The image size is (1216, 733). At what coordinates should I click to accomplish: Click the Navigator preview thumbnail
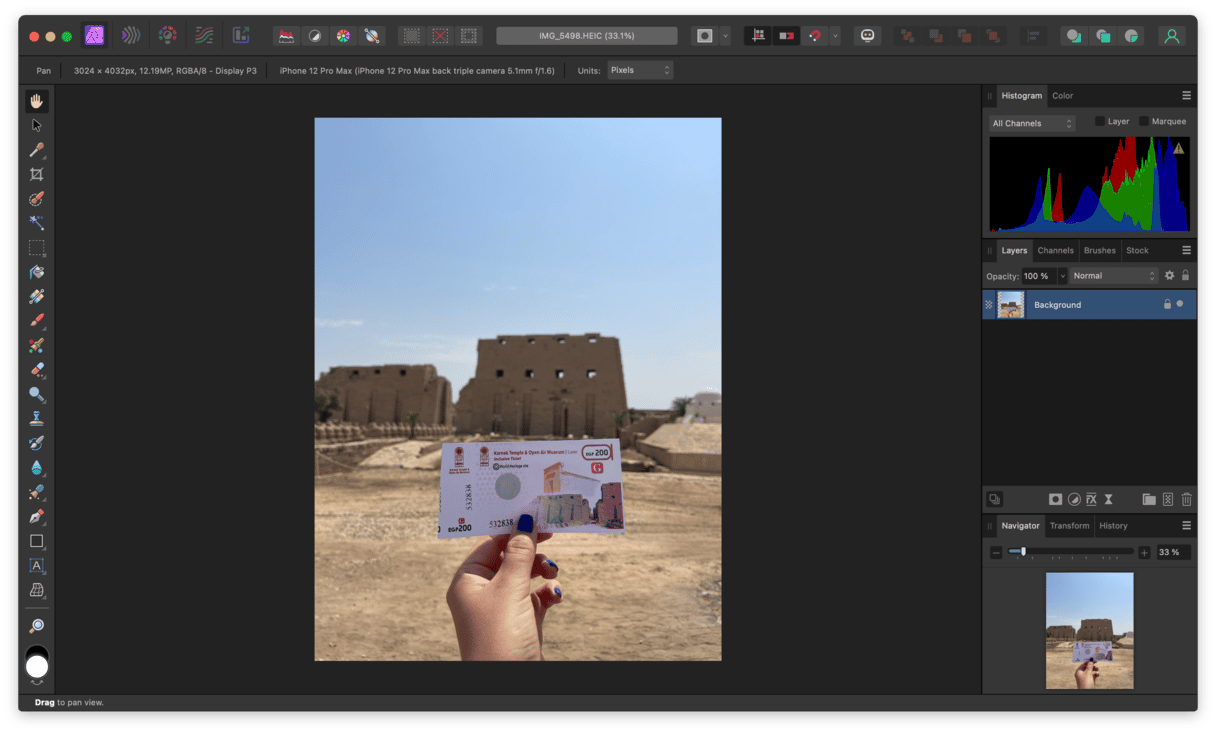pos(1089,630)
